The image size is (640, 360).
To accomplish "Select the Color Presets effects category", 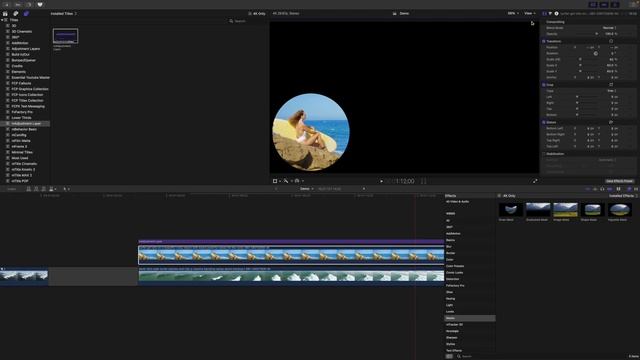I will click(x=455, y=266).
